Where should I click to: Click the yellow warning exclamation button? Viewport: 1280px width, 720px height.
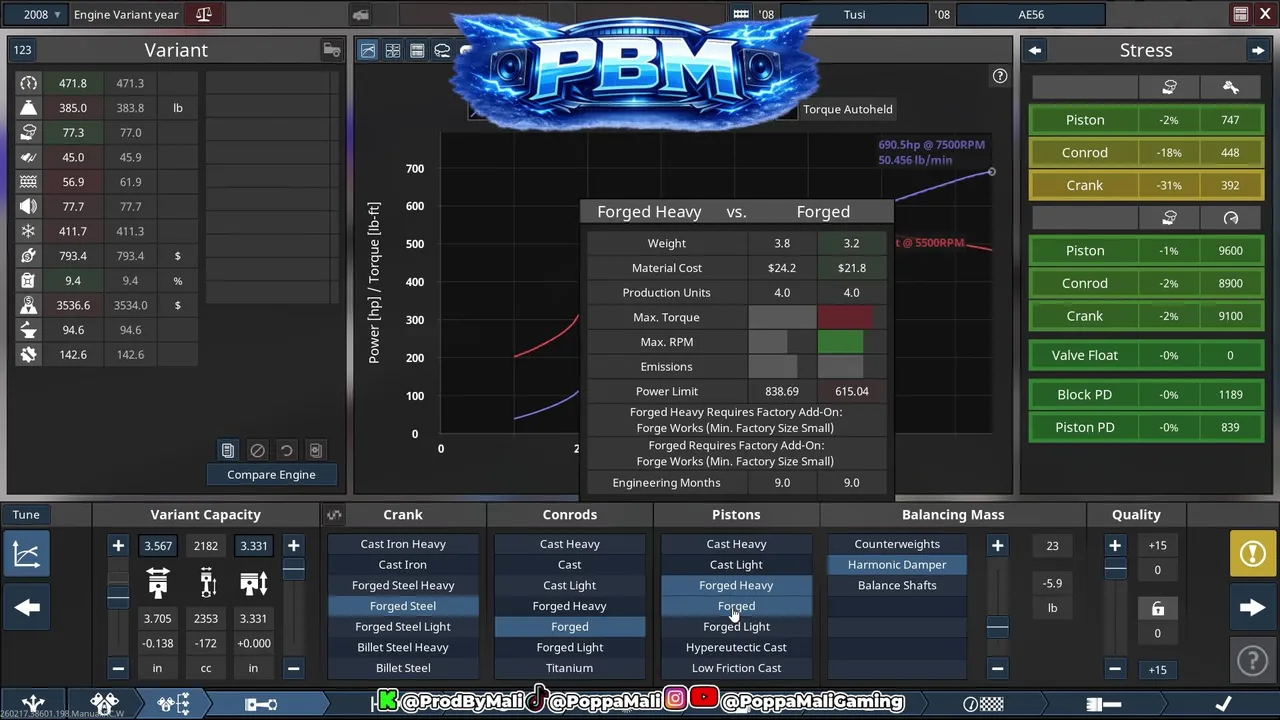coord(1252,554)
